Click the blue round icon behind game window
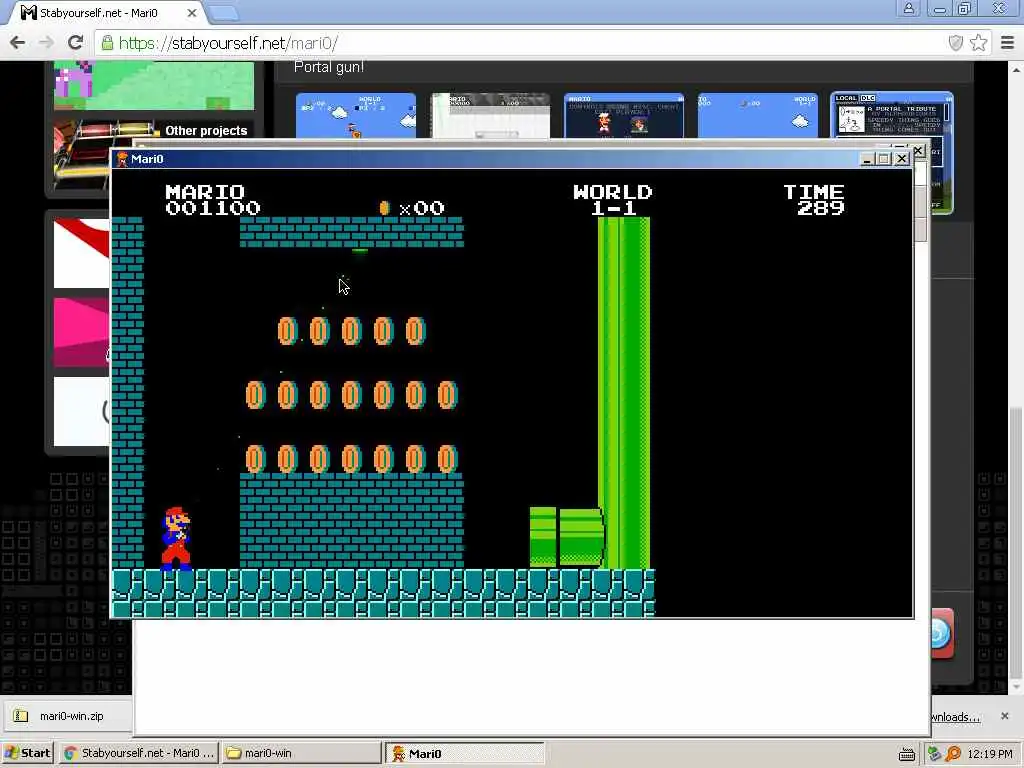1024x768 pixels. click(x=940, y=633)
